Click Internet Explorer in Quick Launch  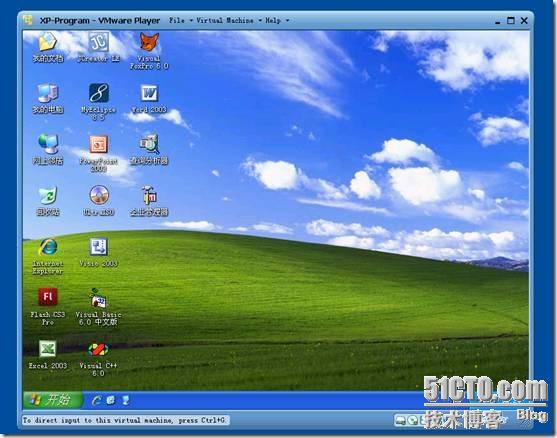tap(96, 400)
